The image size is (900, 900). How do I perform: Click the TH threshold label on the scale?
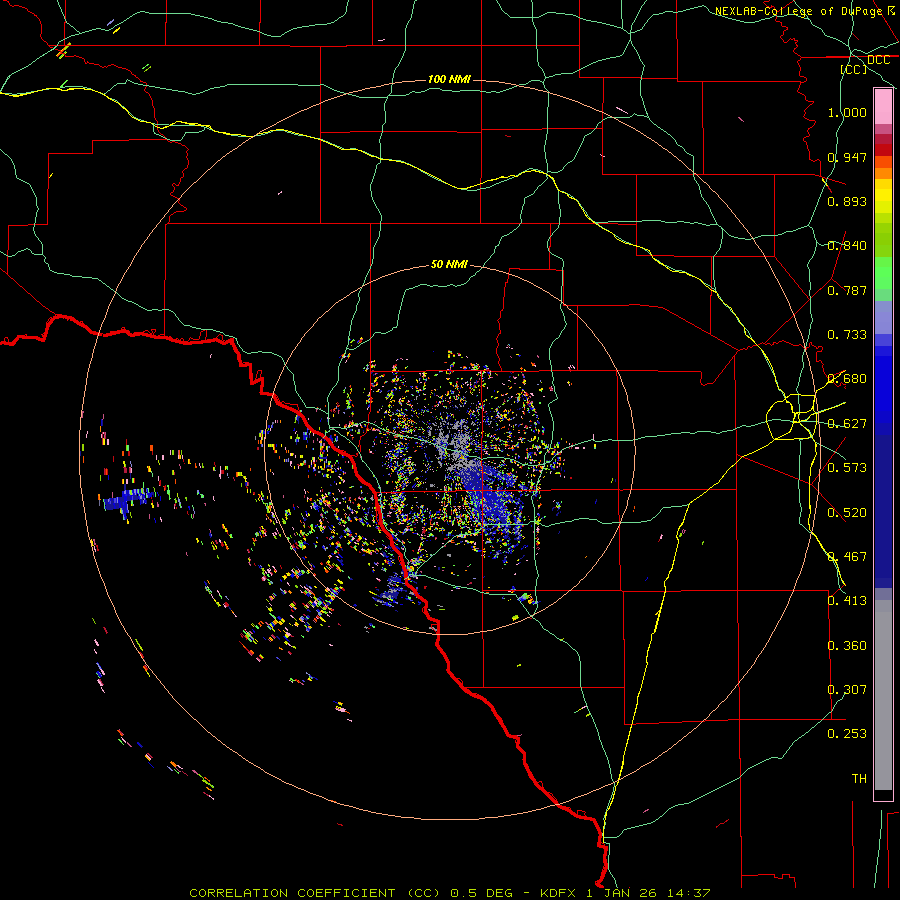pyautogui.click(x=859, y=779)
